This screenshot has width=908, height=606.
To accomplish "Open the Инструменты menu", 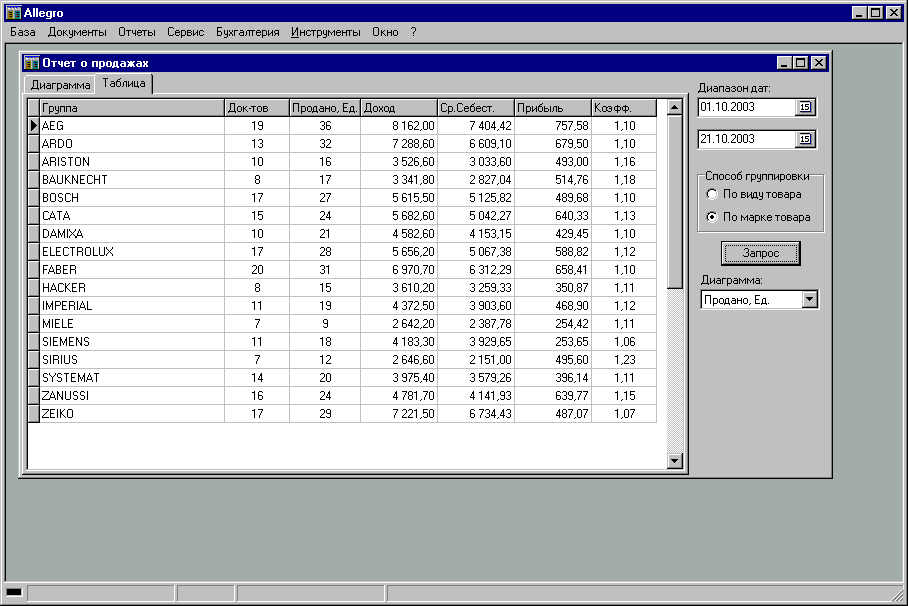I will pos(325,32).
